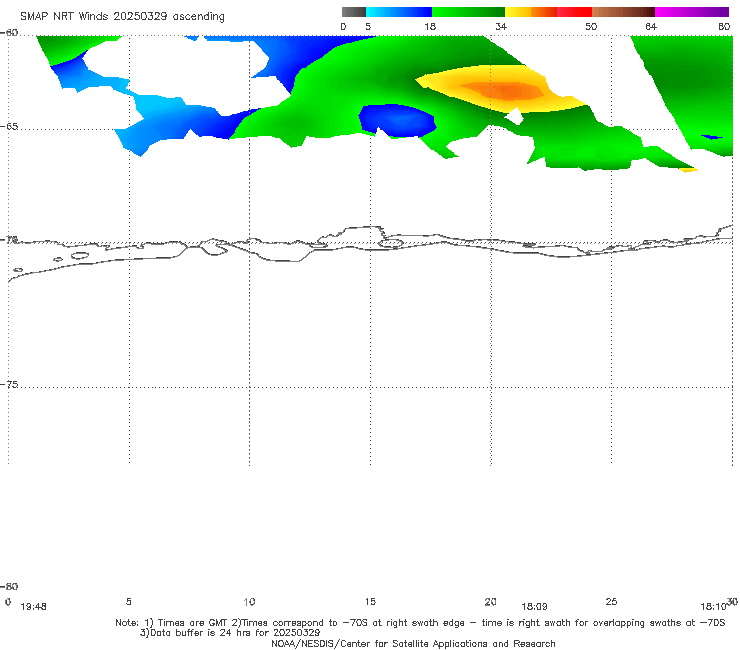The width and height of the screenshot is (740, 650).
Task: Click the "NOAA/NESDIS/Center for Satellite Applications and Research" credit
Action: coord(413,643)
